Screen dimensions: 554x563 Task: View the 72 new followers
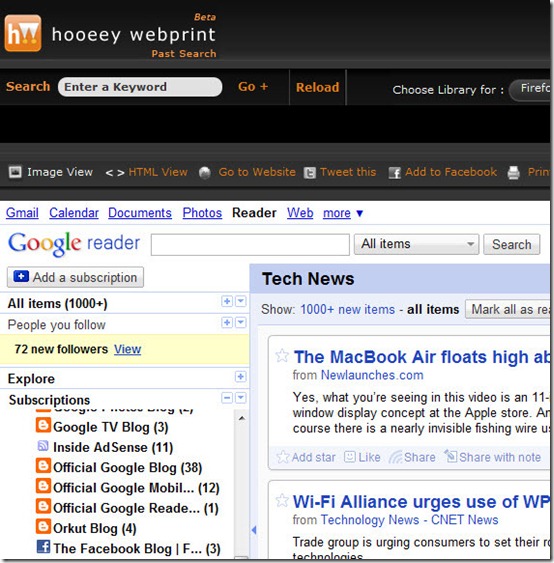pyautogui.click(x=127, y=349)
